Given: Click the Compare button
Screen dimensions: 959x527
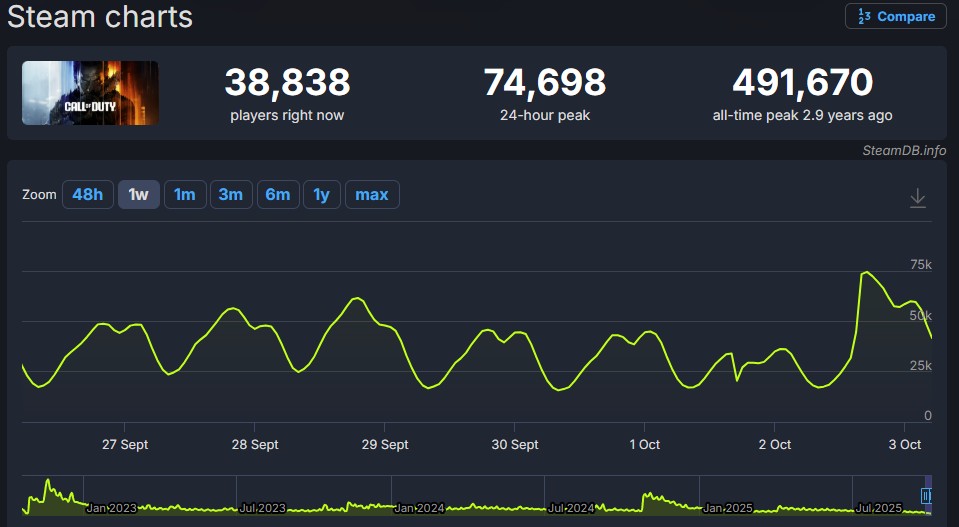Looking at the screenshot, I should pos(895,16).
